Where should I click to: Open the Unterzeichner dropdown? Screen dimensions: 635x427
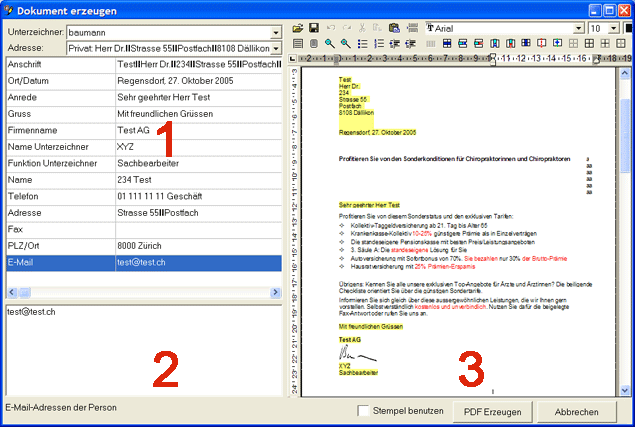[275, 32]
